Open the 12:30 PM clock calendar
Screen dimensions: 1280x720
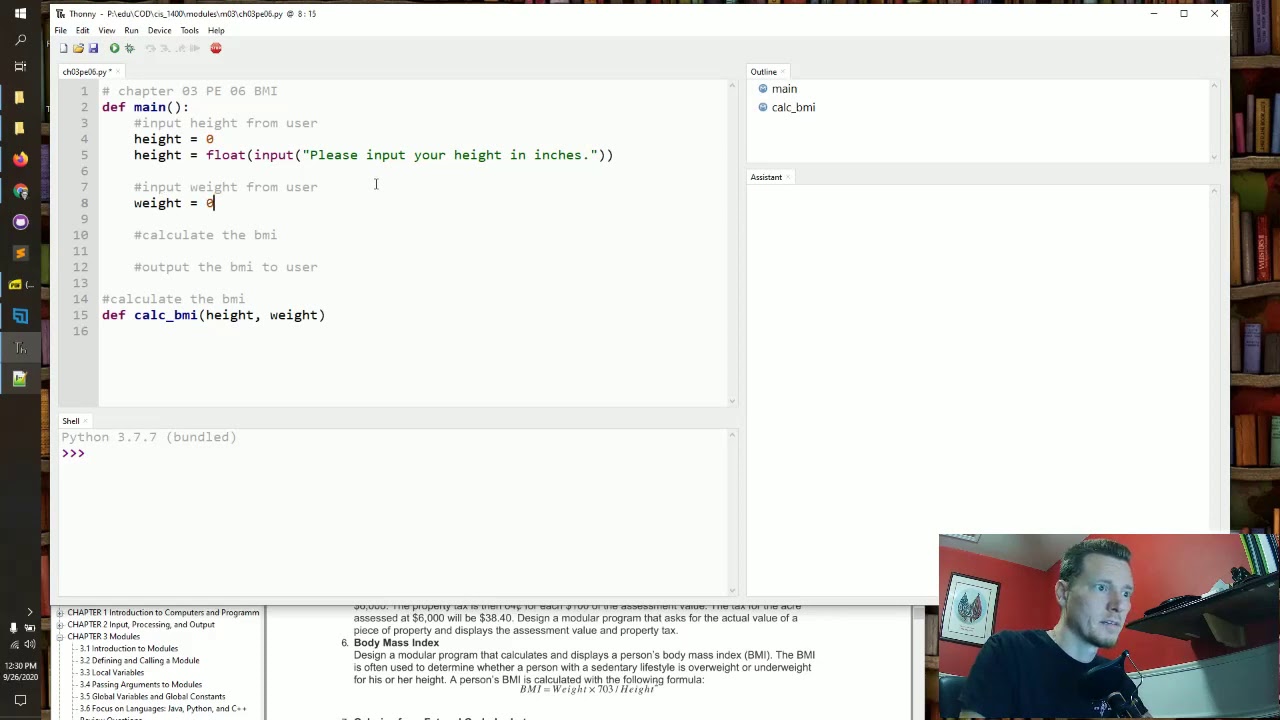(x=20, y=671)
